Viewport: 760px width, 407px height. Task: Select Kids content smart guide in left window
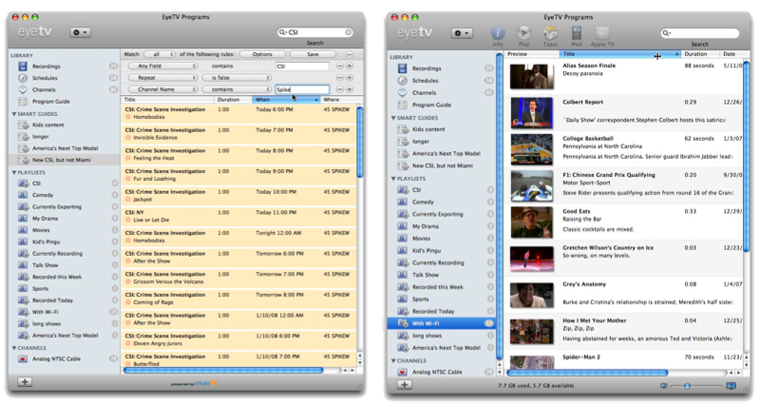click(x=48, y=125)
